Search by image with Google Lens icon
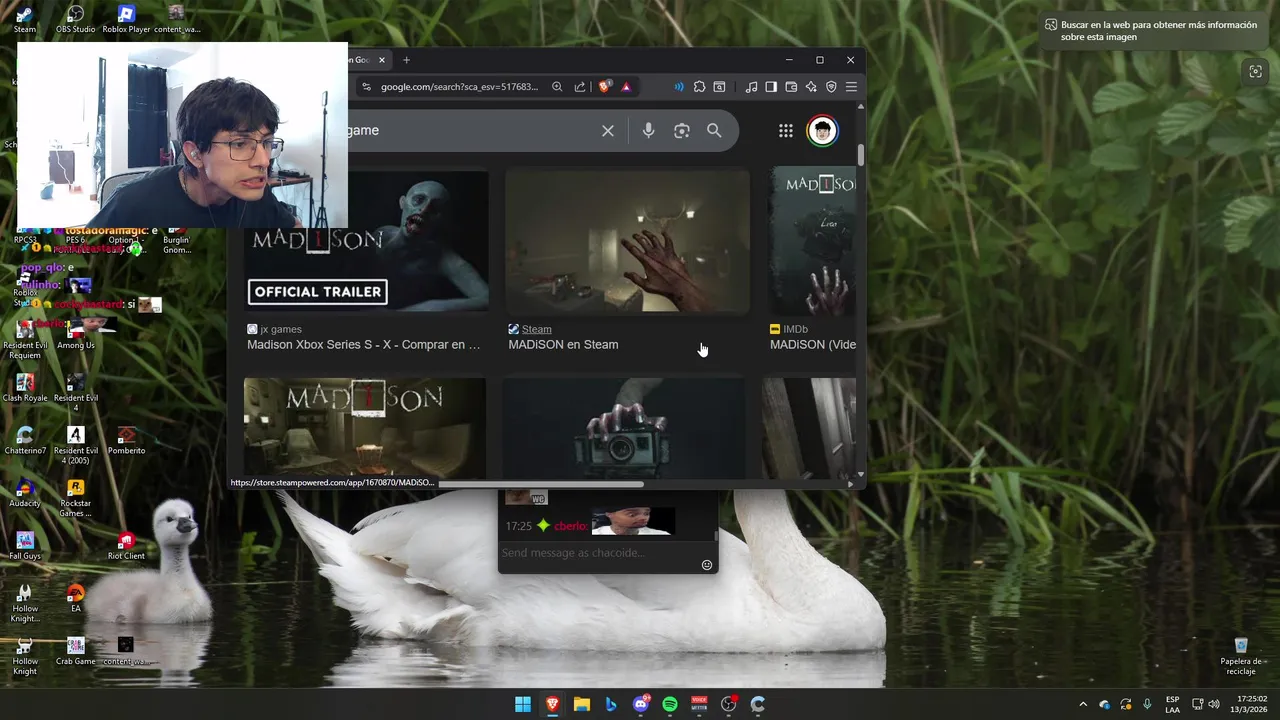 pos(682,131)
